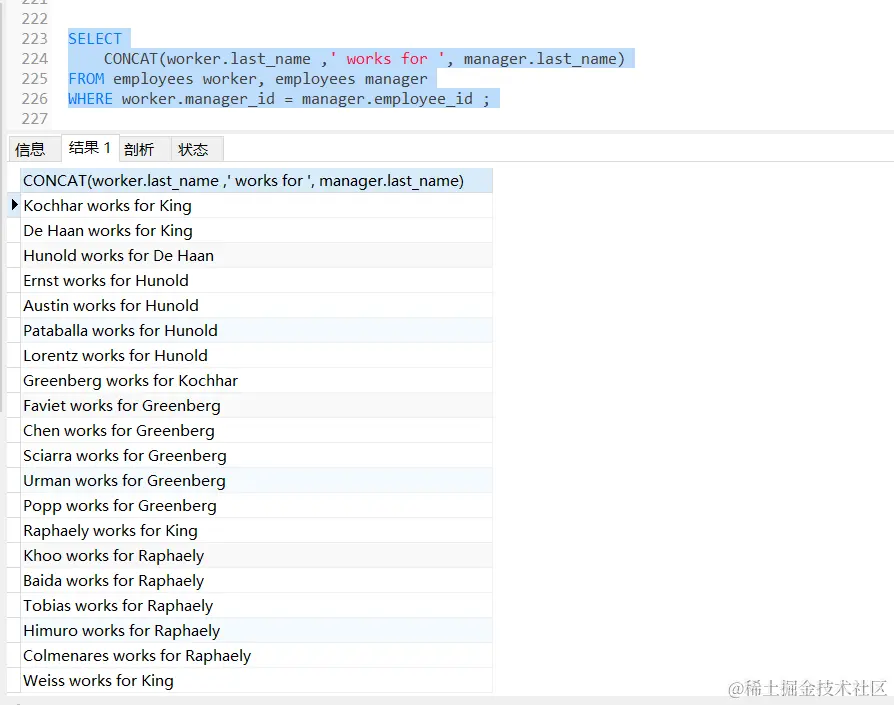This screenshot has height=705, width=894.
Task: Select row 'Urman works for Greenberg'
Action: [256, 481]
